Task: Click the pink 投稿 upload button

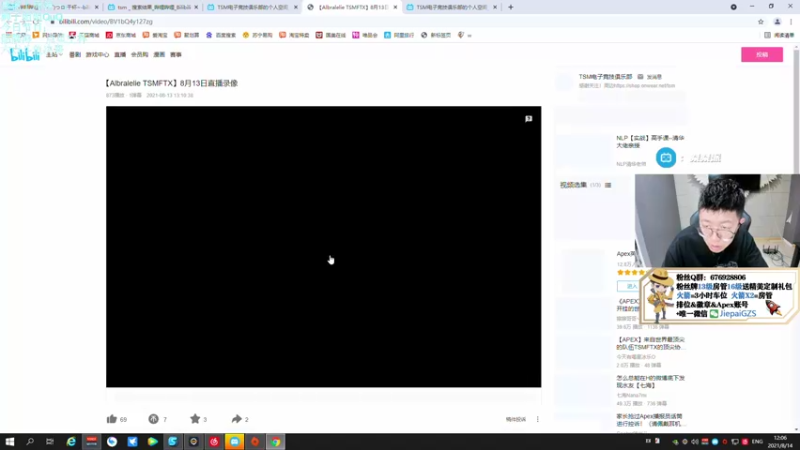Action: 762,55
